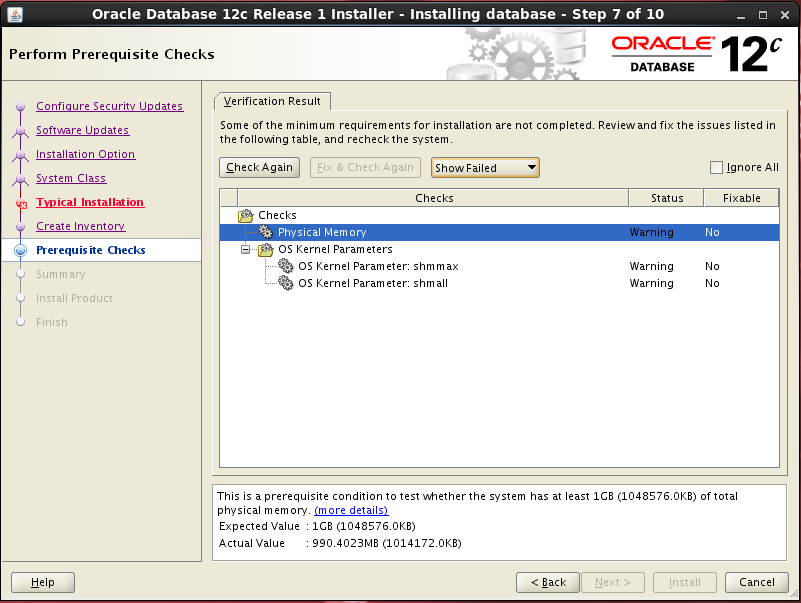Click the Configure Security Updates step bullet
801x603 pixels.
pyautogui.click(x=20, y=107)
